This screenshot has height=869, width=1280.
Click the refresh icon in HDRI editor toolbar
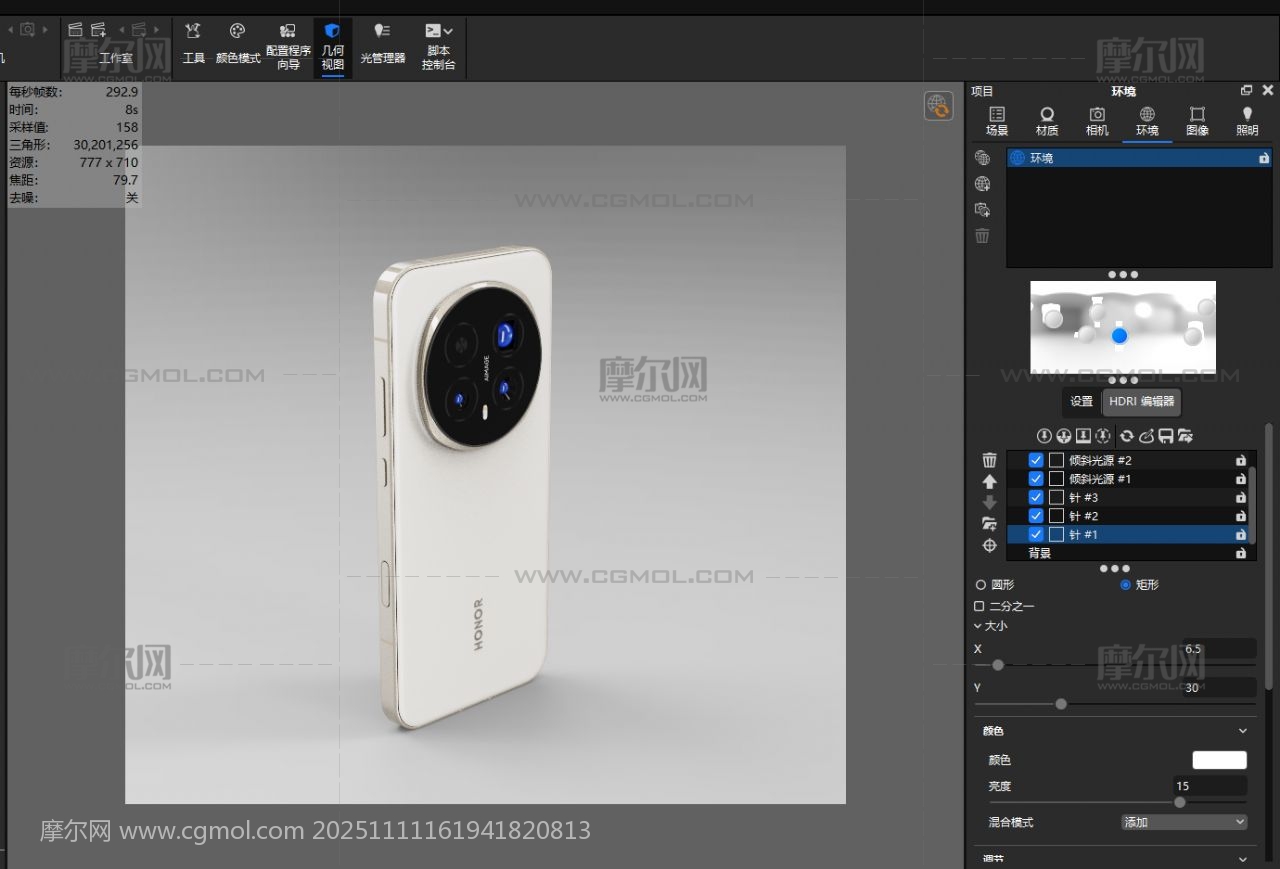pos(1126,436)
